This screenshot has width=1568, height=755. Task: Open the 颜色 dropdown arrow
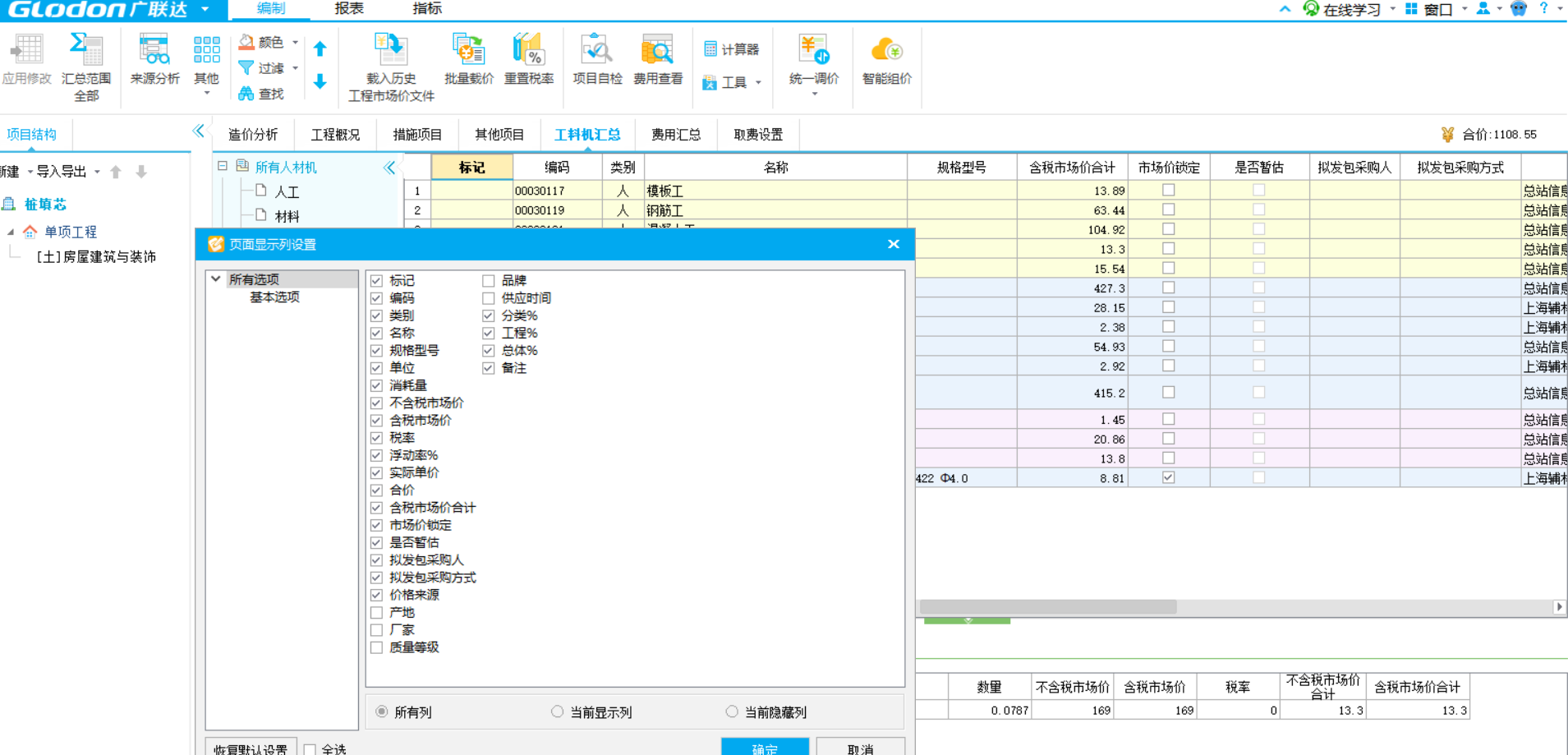[x=296, y=42]
